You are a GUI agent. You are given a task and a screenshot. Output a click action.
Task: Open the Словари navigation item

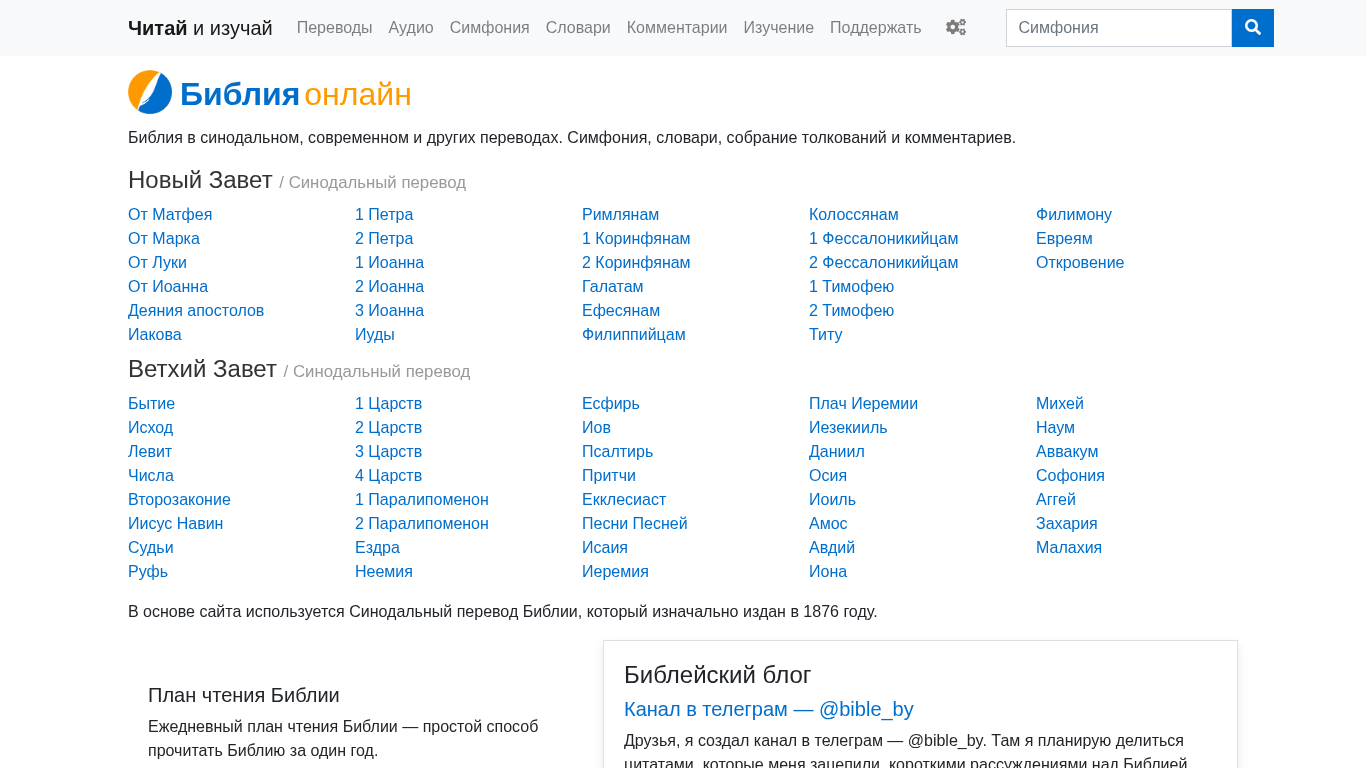[x=578, y=28]
